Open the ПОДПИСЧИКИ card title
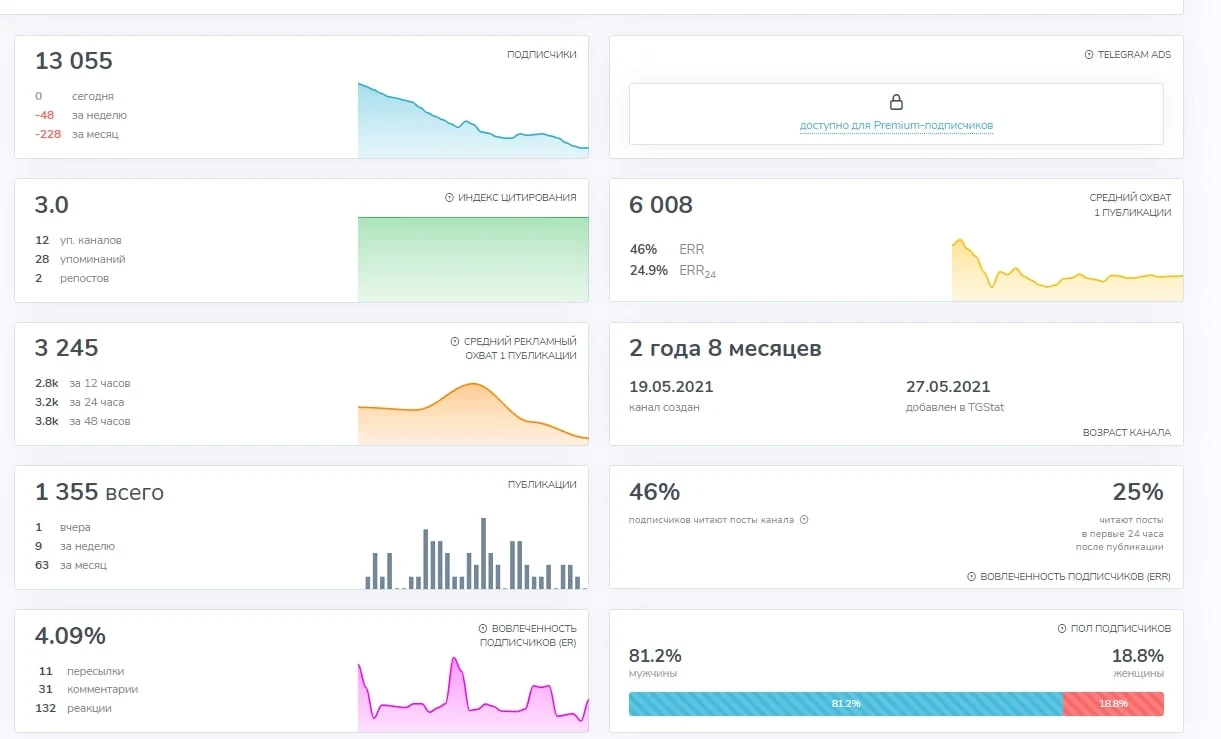Viewport: 1221px width, 739px height. 541,55
